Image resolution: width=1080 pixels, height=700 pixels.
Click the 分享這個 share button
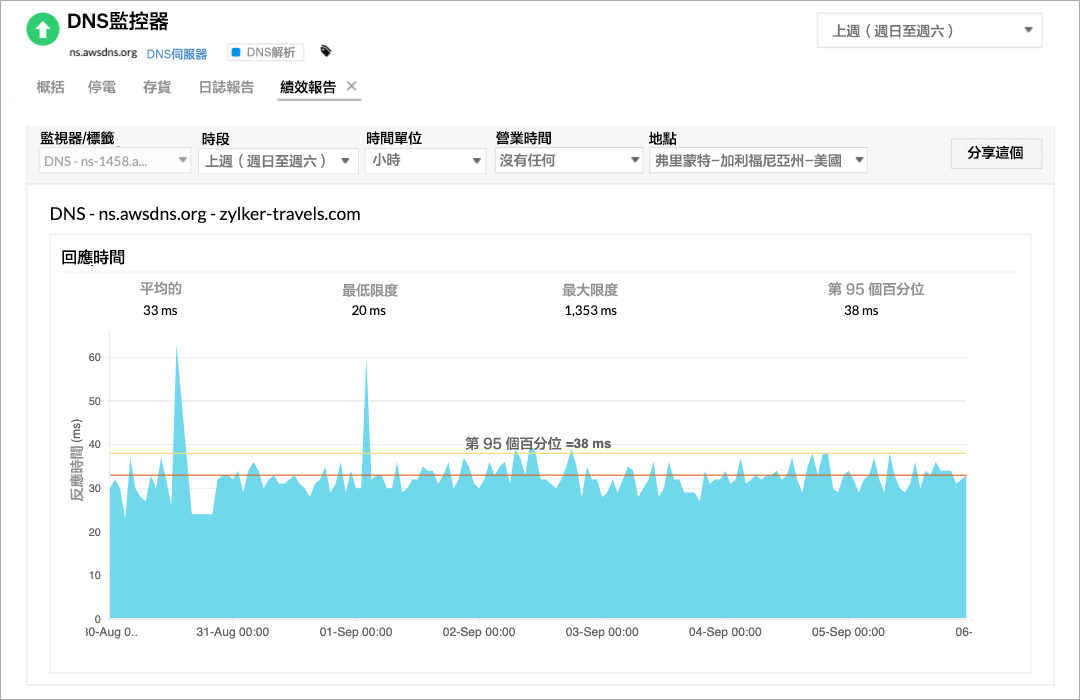click(996, 153)
